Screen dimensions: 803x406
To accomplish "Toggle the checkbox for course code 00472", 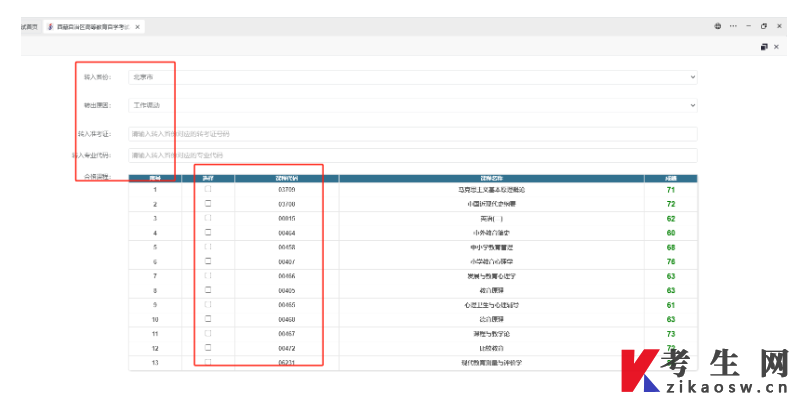I will click(208, 348).
